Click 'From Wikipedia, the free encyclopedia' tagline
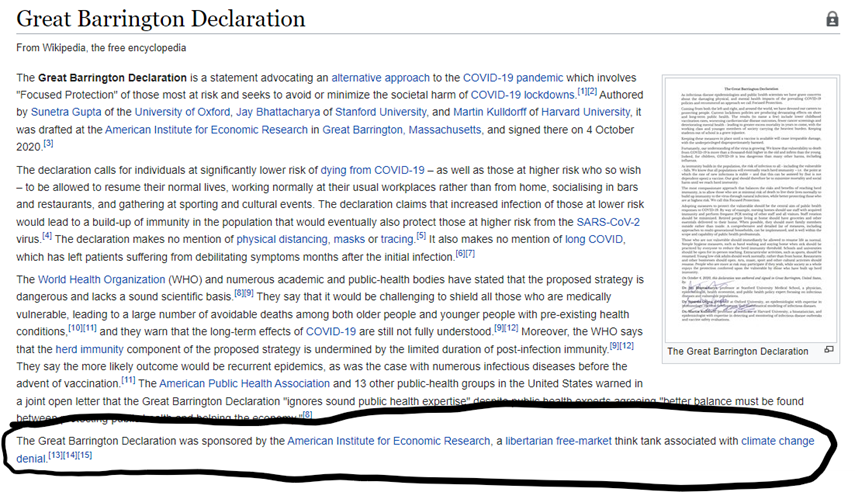The height and width of the screenshot is (492, 855). [101, 48]
